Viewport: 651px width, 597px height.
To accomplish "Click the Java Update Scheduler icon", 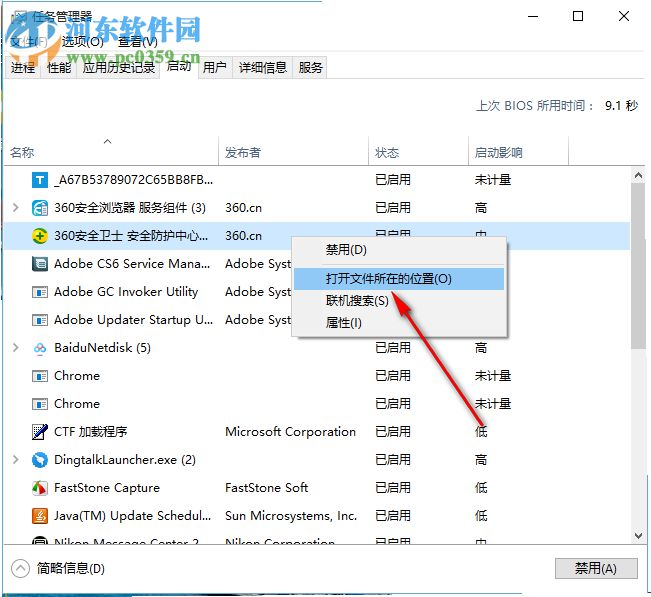I will pyautogui.click(x=40, y=516).
